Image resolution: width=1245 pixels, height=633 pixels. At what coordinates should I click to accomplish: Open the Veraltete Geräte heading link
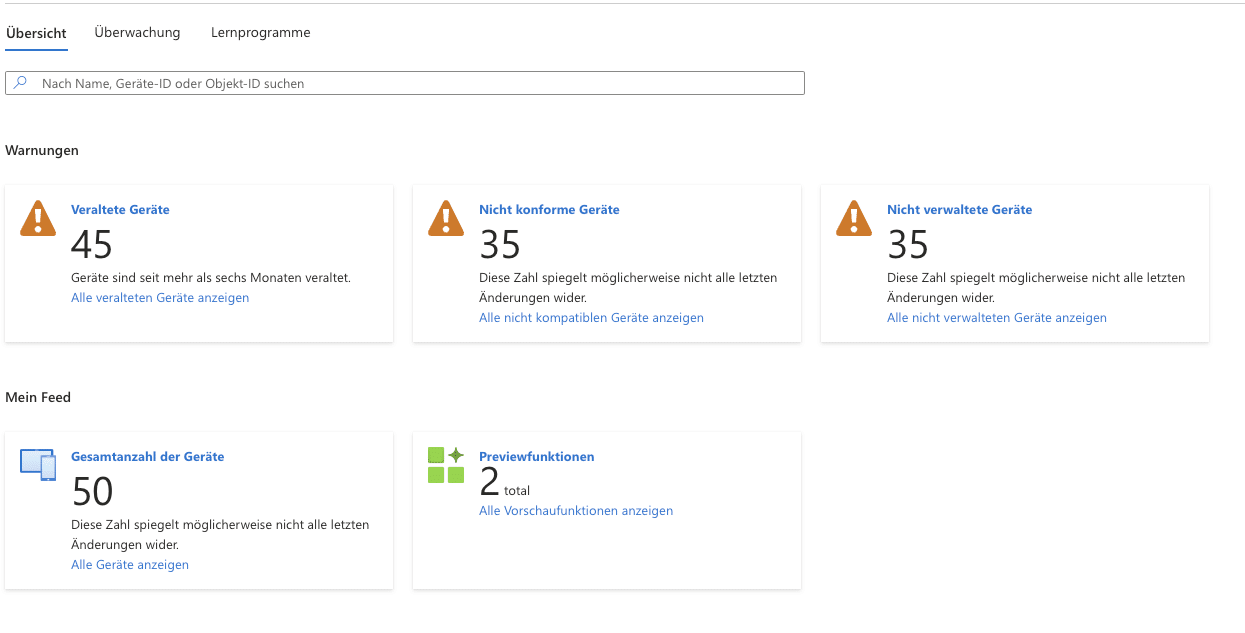(x=120, y=210)
